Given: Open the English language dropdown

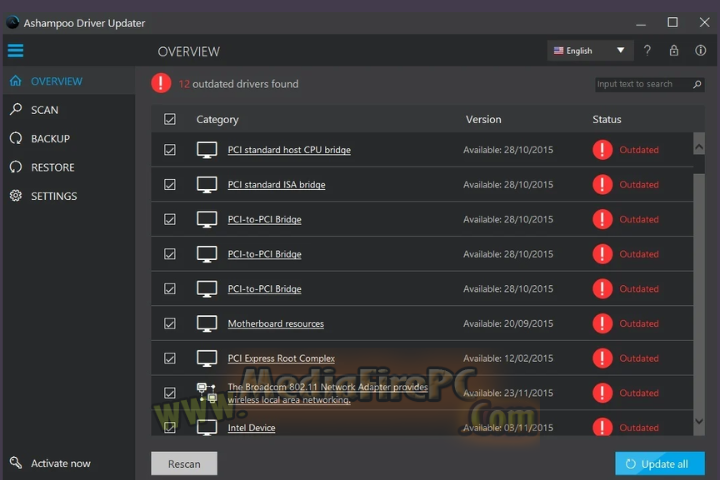Looking at the screenshot, I should (590, 51).
